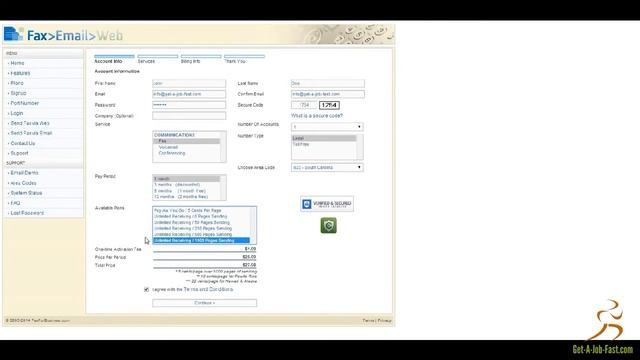Click the Continue button
The height and width of the screenshot is (360, 640).
click(x=204, y=303)
